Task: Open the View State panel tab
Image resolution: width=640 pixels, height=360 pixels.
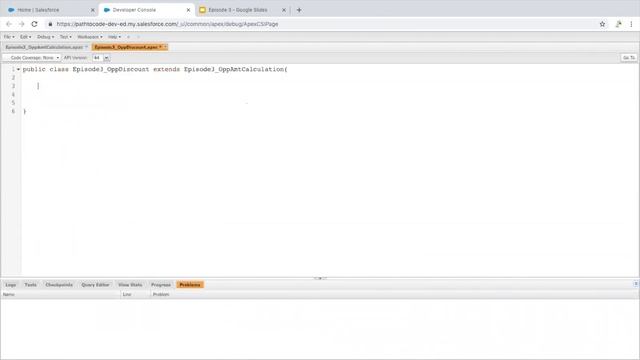Action: (x=130, y=284)
